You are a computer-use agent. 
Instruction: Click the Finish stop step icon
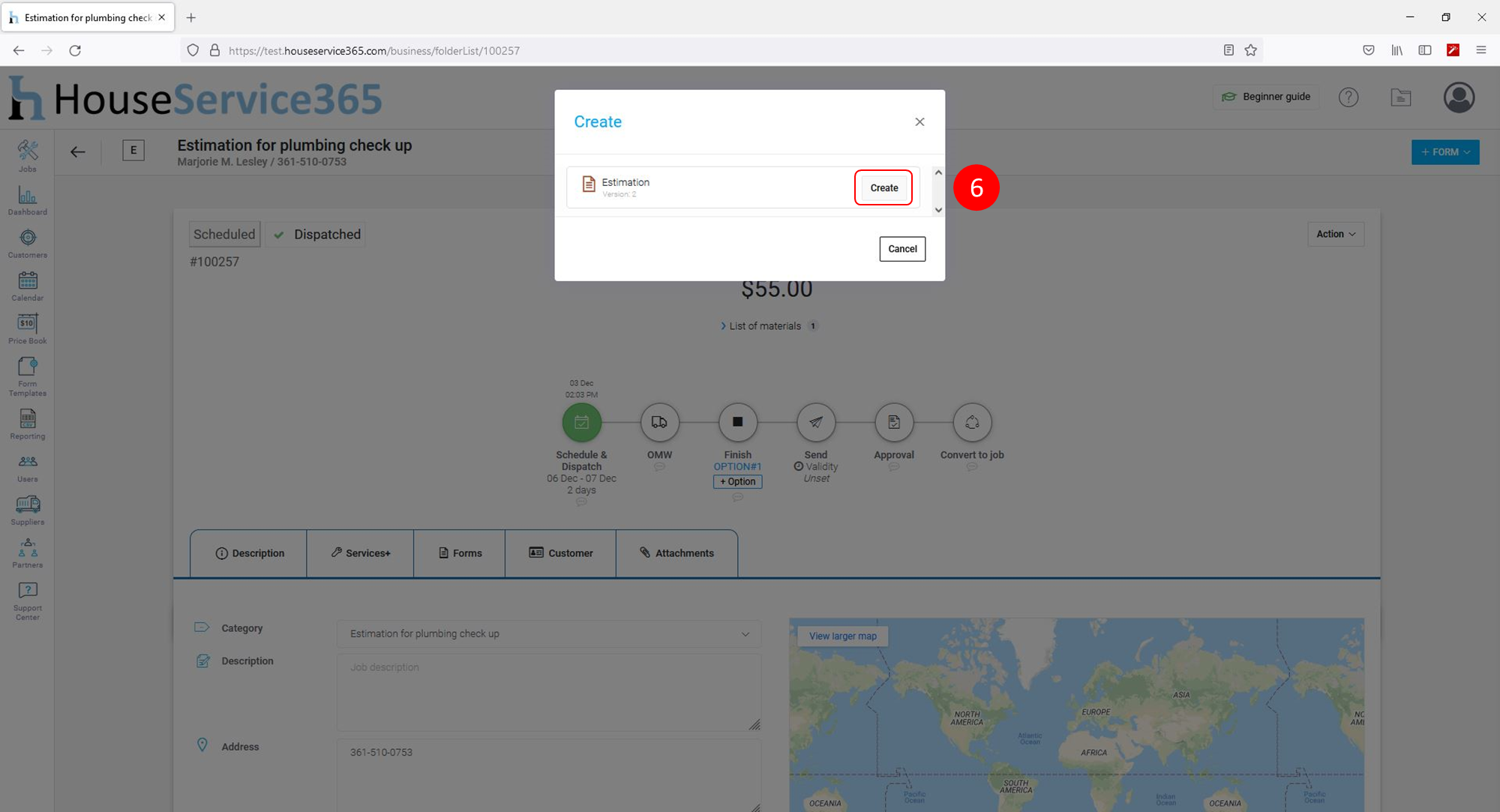tap(737, 422)
